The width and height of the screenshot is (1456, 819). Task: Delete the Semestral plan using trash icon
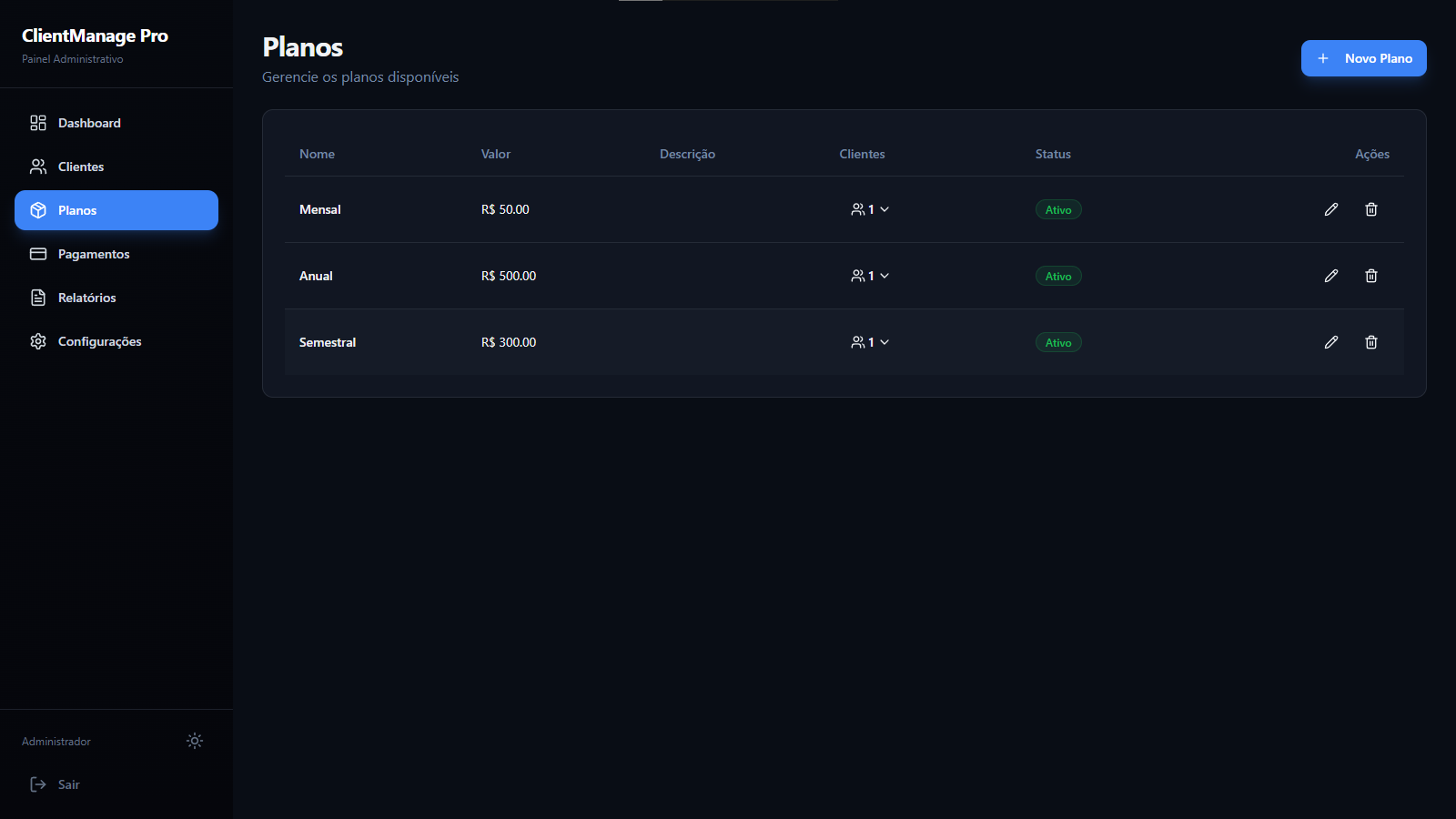click(1370, 342)
